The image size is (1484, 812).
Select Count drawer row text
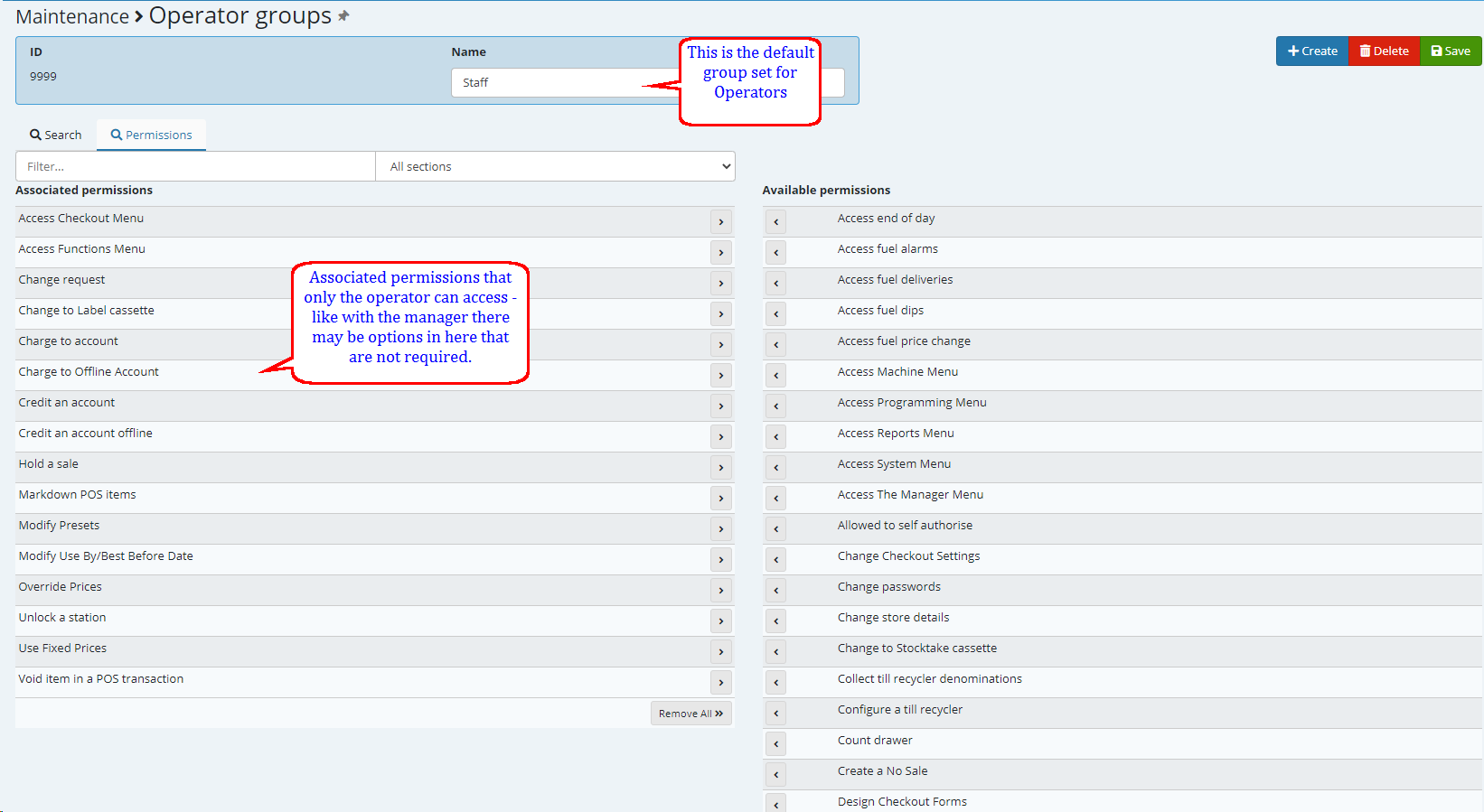875,741
